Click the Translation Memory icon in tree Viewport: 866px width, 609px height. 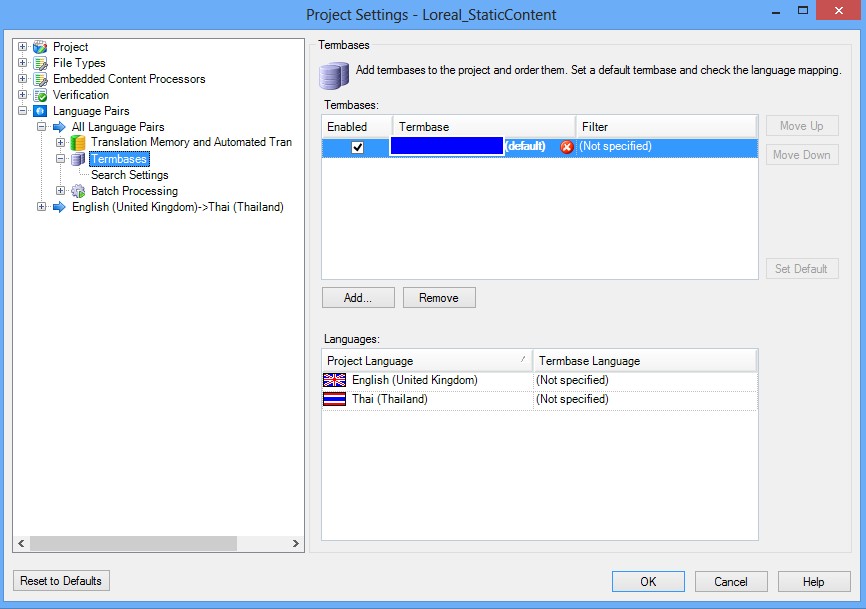[78, 143]
